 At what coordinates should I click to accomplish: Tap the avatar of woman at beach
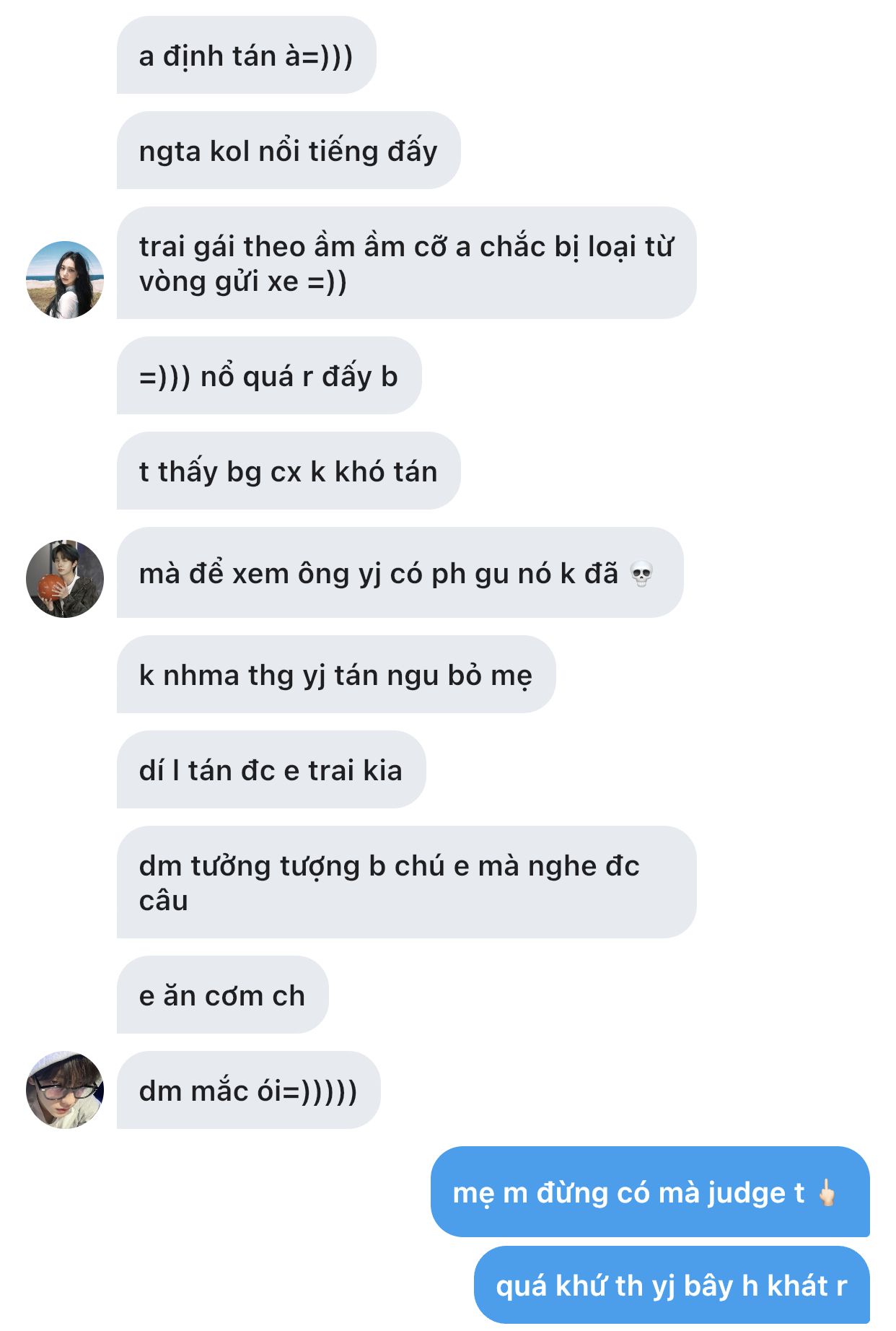(x=65, y=280)
